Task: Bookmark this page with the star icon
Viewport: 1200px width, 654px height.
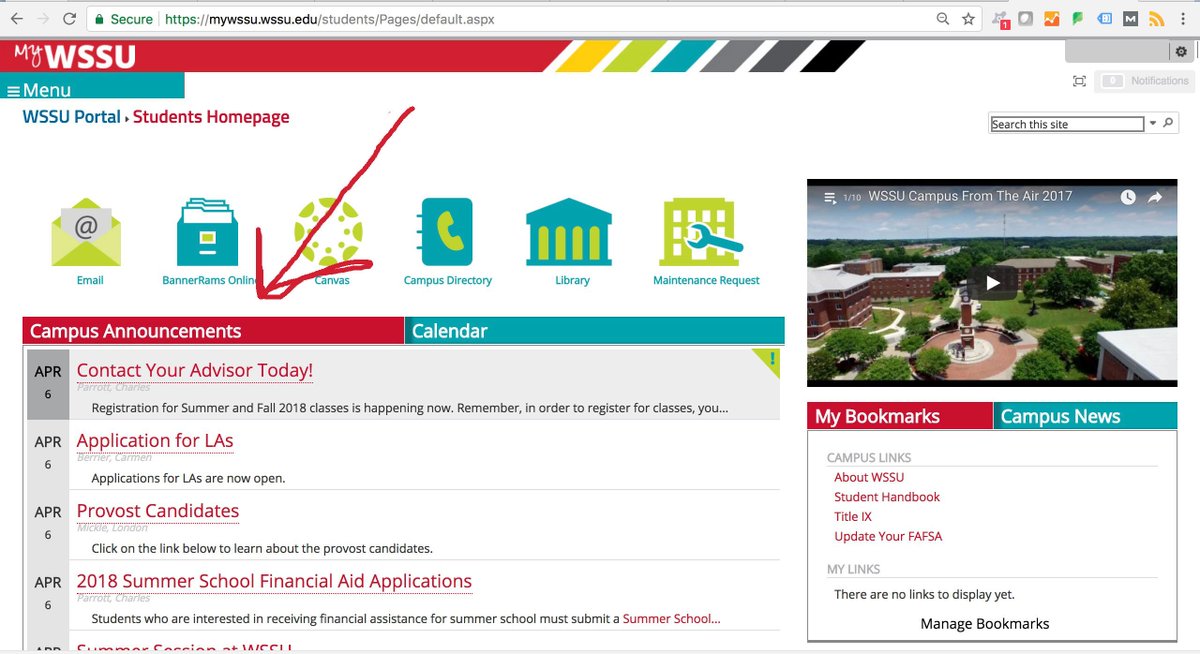Action: point(968,19)
